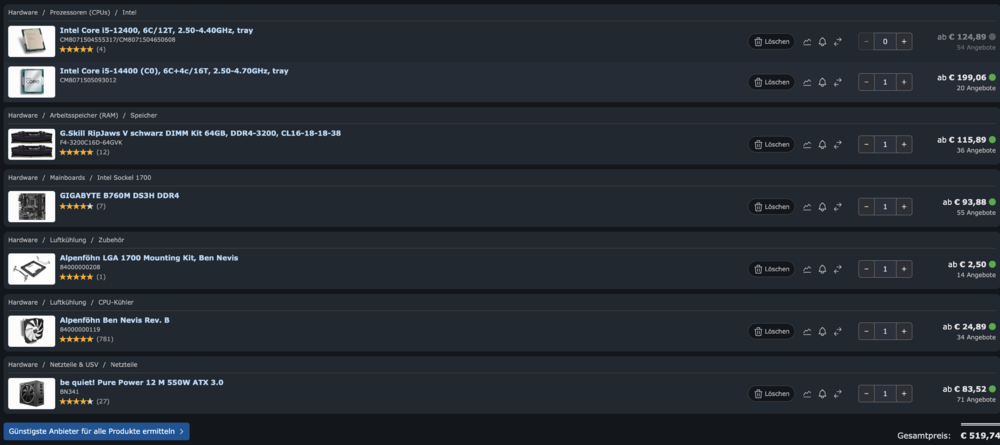
Task: Open be quiet! Pure Power product thumbnail
Action: 32,393
